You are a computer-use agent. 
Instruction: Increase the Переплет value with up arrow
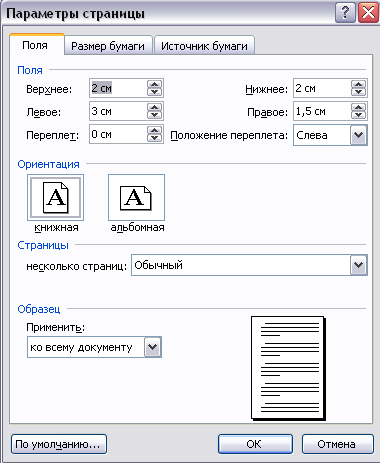click(154, 130)
